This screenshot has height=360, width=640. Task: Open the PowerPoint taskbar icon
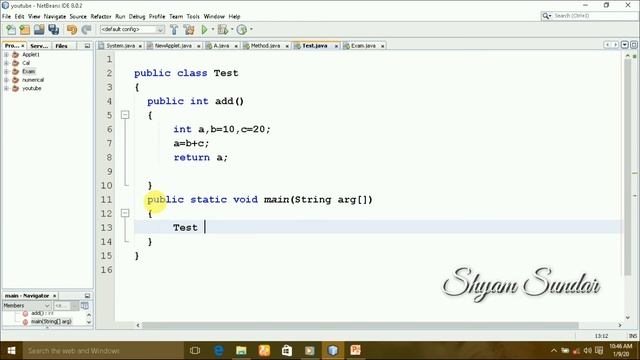pyautogui.click(x=356, y=351)
